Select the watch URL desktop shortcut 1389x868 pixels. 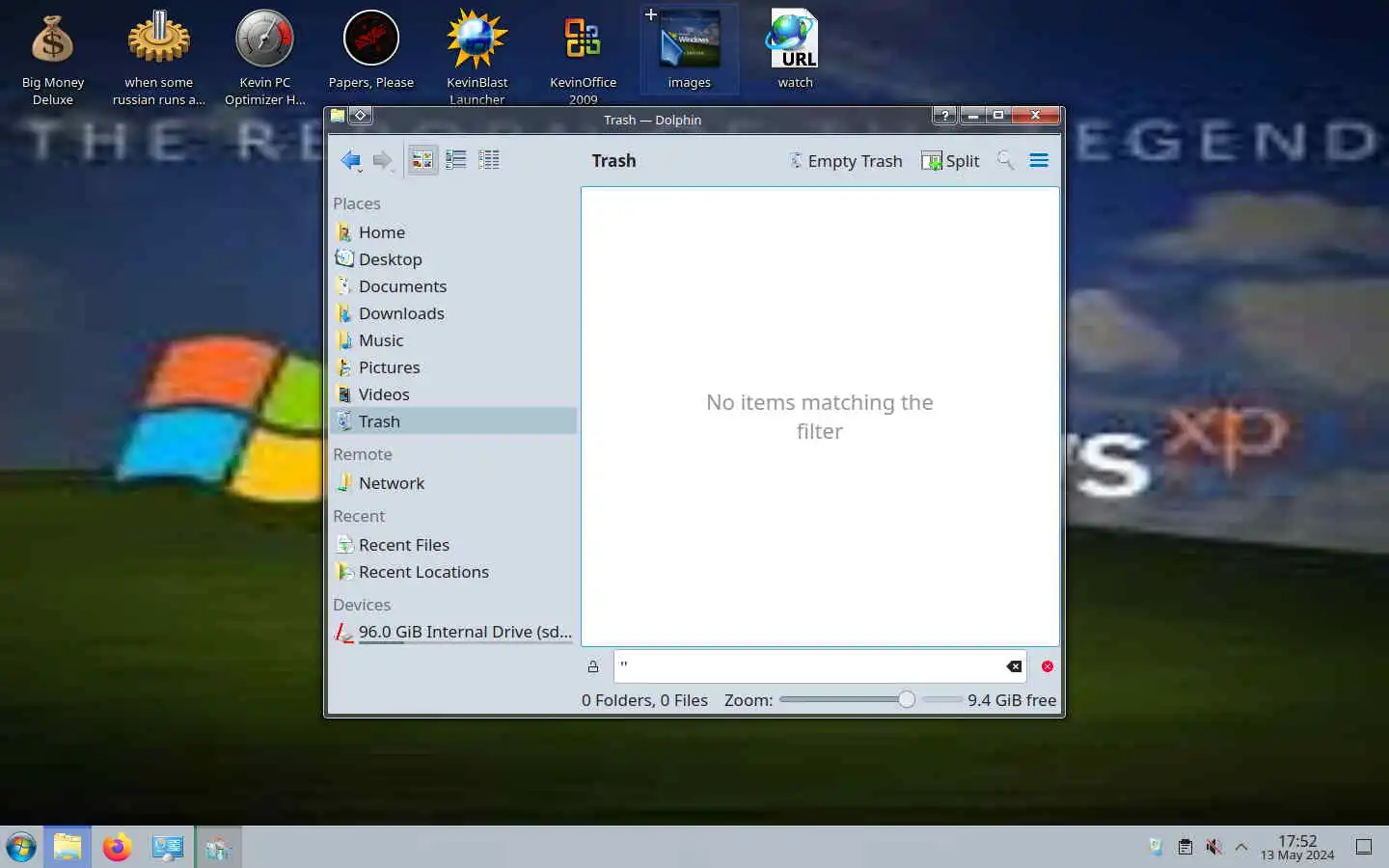pos(796,48)
